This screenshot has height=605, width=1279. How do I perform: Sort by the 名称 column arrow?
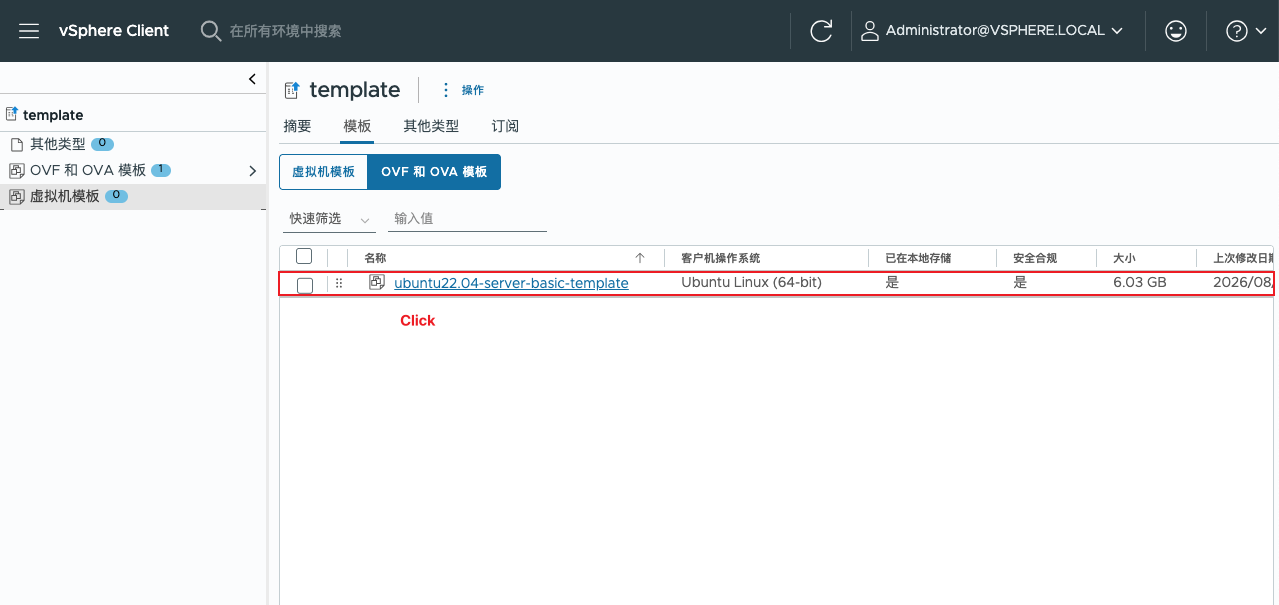click(640, 258)
